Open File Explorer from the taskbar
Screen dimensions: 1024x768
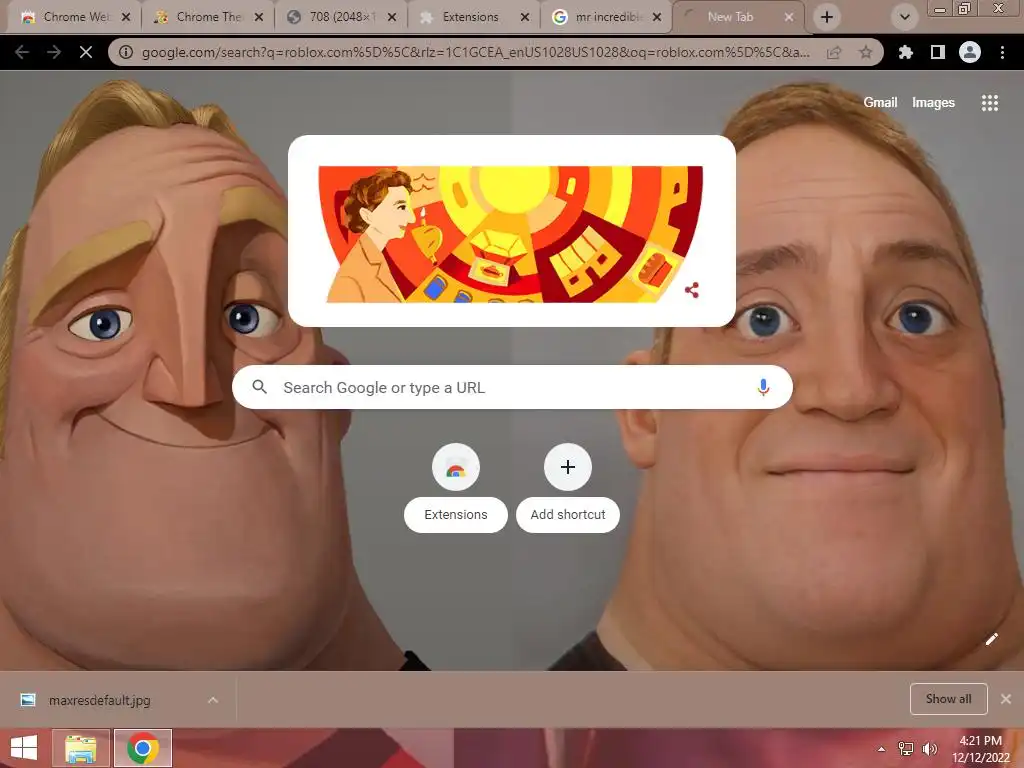coord(80,748)
